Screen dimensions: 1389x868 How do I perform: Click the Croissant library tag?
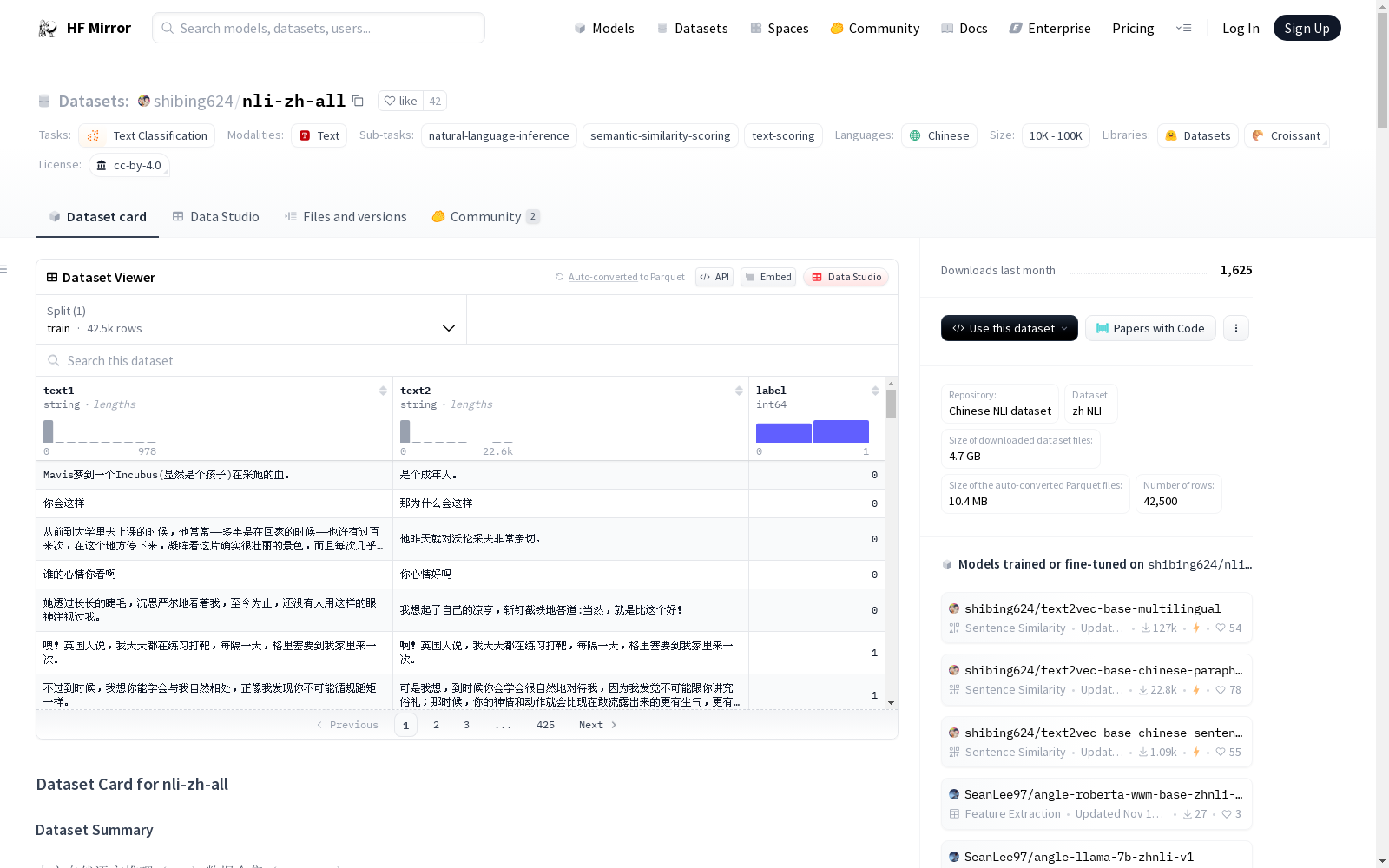pos(1287,135)
